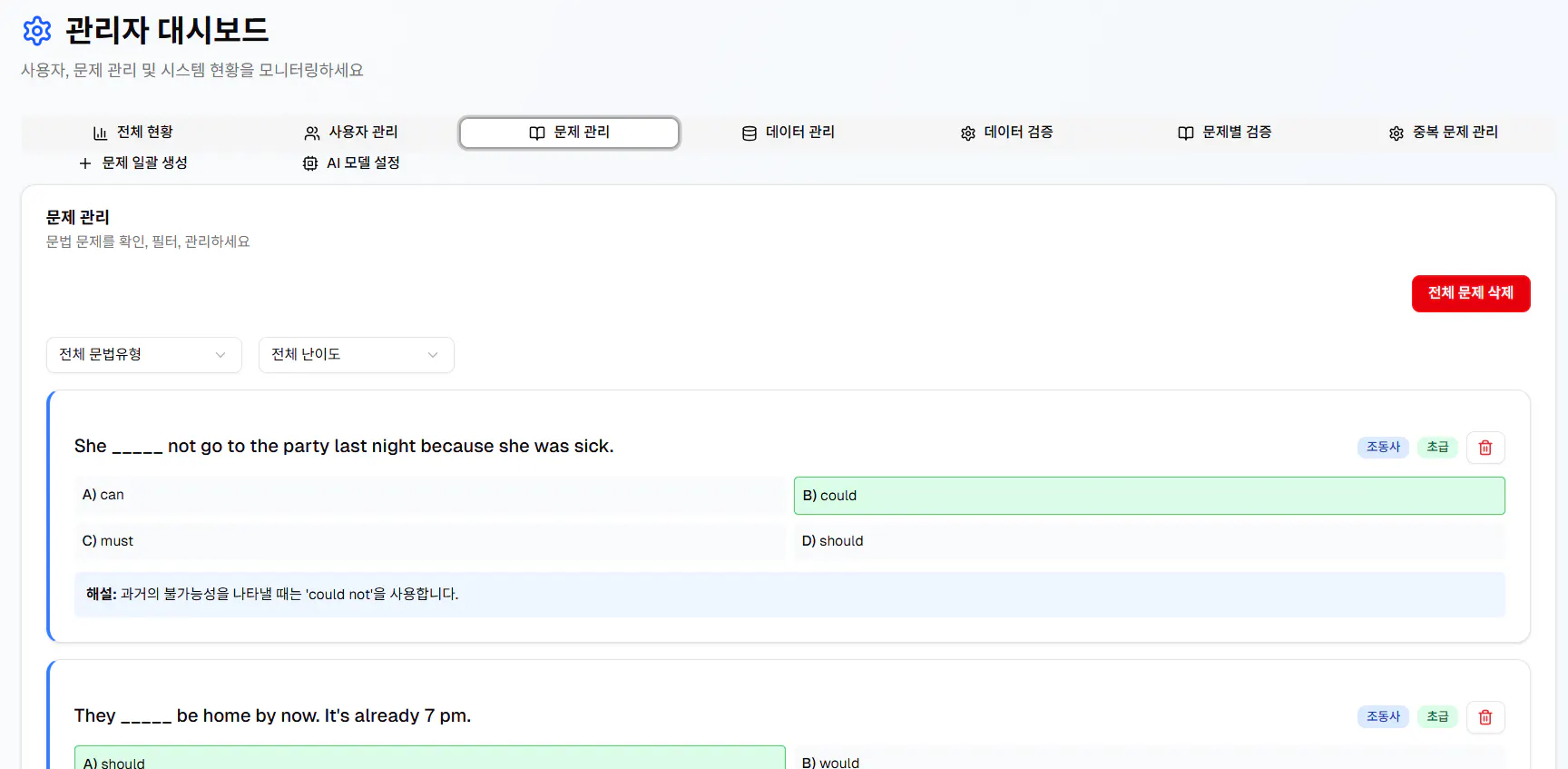Open the AI 모델 설정 tab
This screenshot has width=1568, height=769.
(x=351, y=163)
